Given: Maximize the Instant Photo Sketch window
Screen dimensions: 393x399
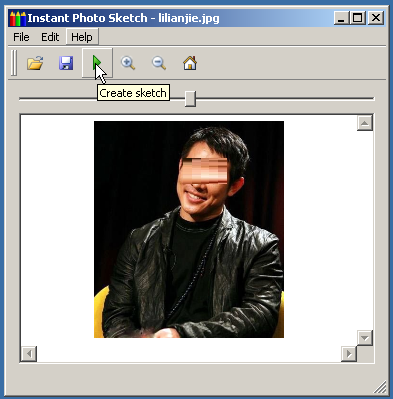Looking at the screenshot, I should click(357, 18).
